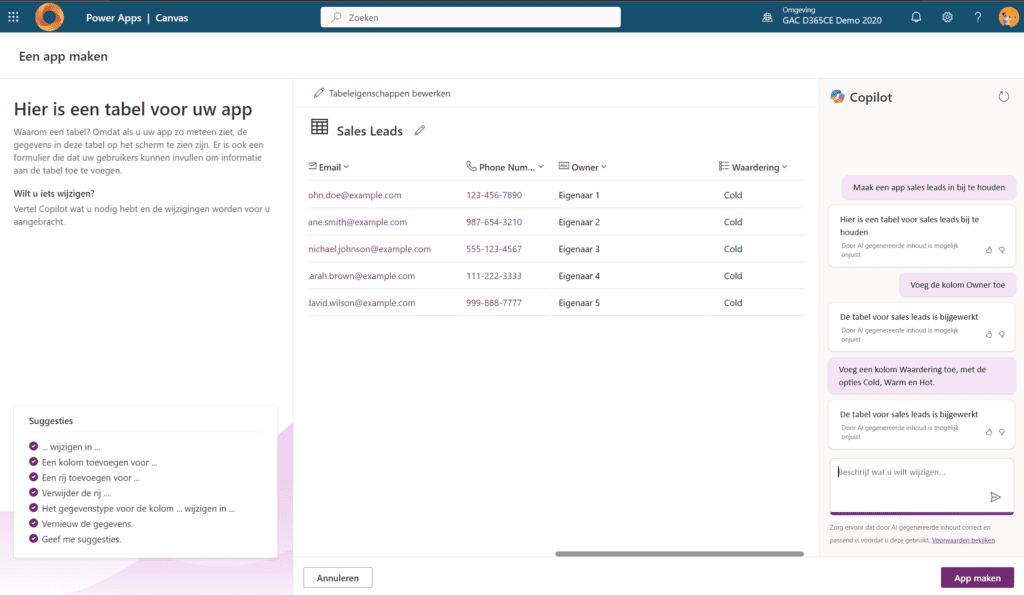Expand the Owner column dropdown
The image size is (1024, 595).
[x=603, y=167]
